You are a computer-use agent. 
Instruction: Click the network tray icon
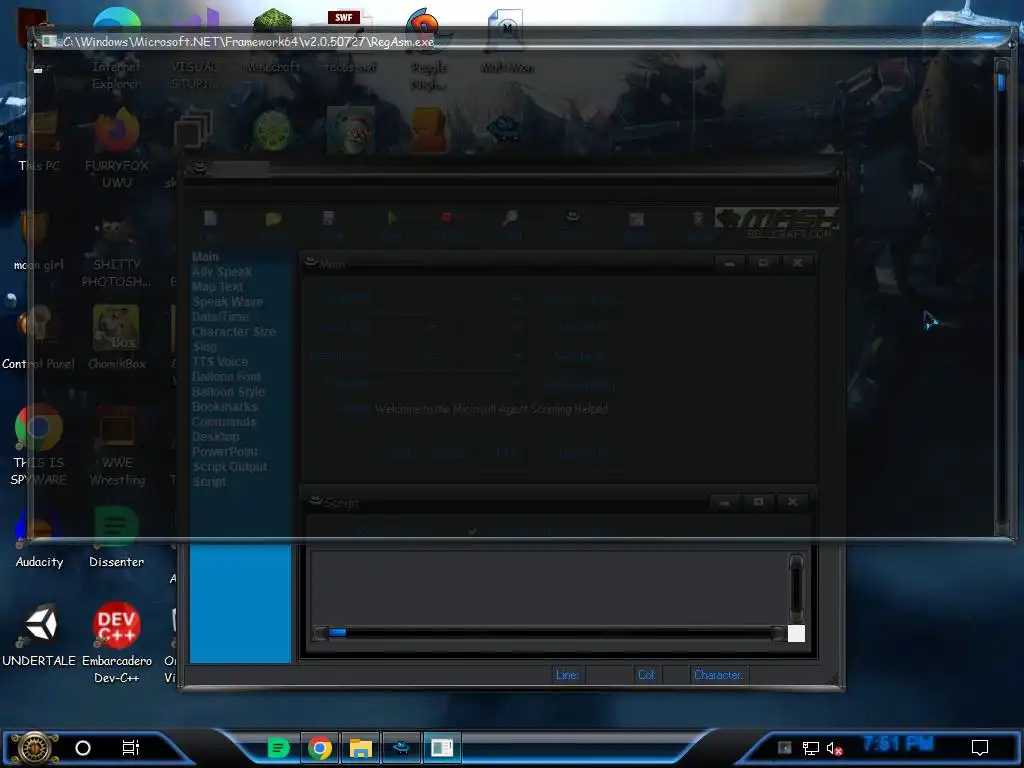pyautogui.click(x=811, y=748)
